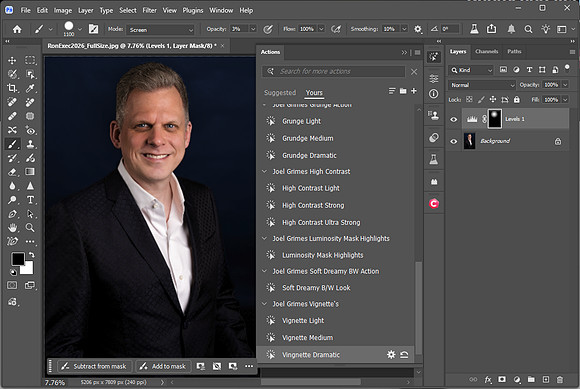Open the Mode dropdown set to Screen

tap(161, 30)
